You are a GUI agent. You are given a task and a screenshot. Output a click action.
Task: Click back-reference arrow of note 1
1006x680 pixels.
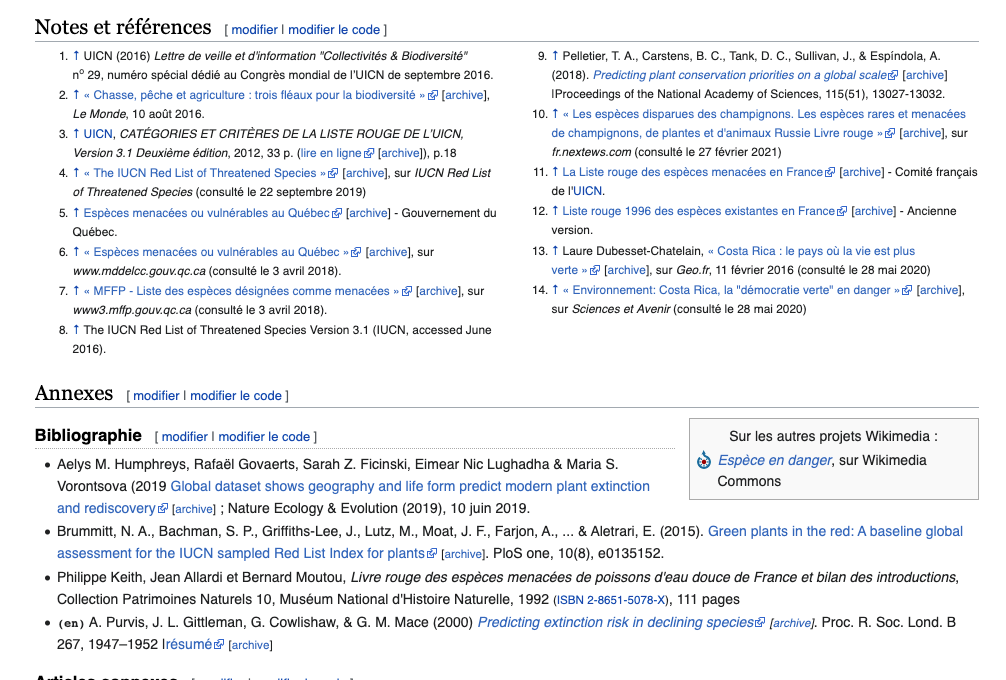76,56
